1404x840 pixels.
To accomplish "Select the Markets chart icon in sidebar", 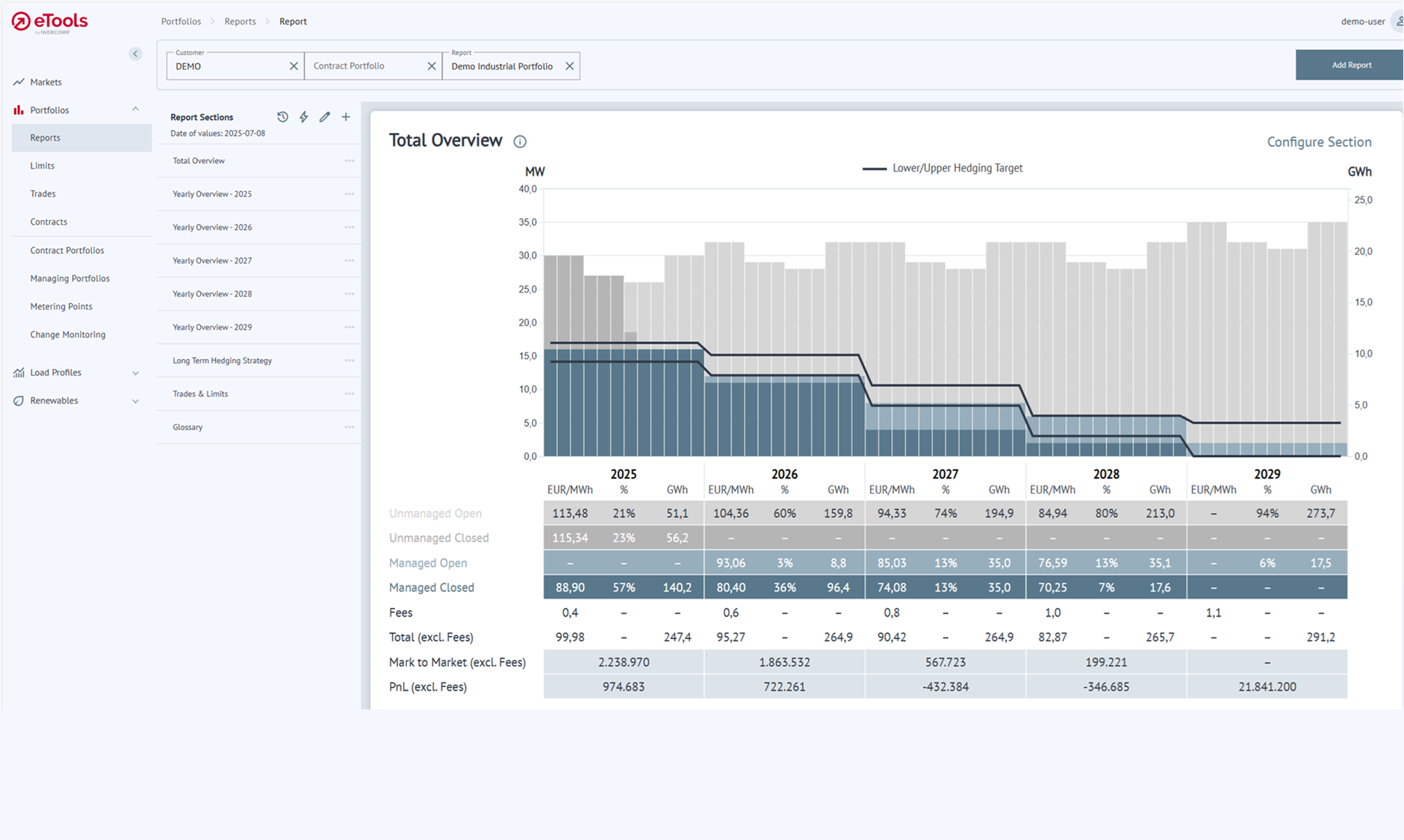I will pos(18,82).
